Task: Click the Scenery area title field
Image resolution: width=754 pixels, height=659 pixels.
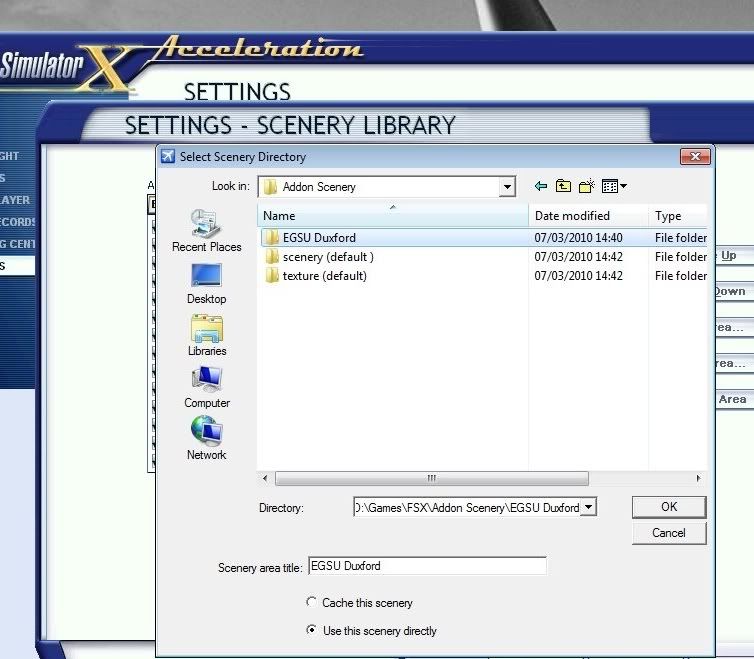Action: point(427,566)
